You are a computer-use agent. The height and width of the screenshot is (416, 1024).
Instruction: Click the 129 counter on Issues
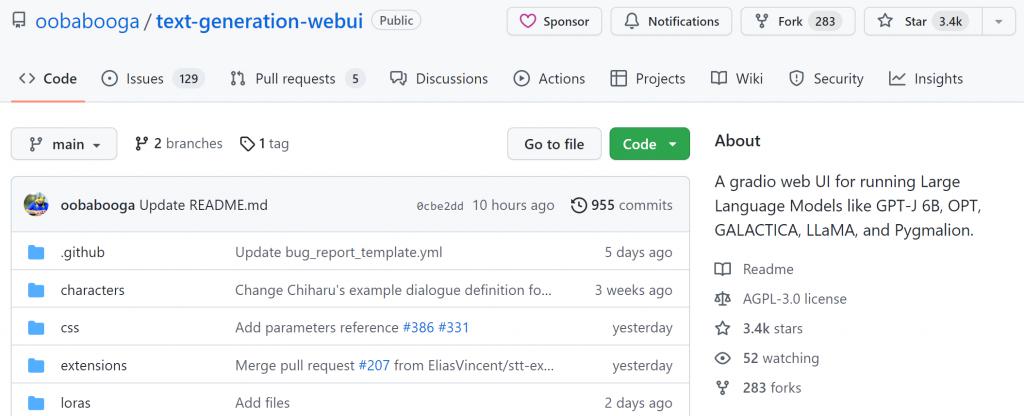tap(189, 79)
